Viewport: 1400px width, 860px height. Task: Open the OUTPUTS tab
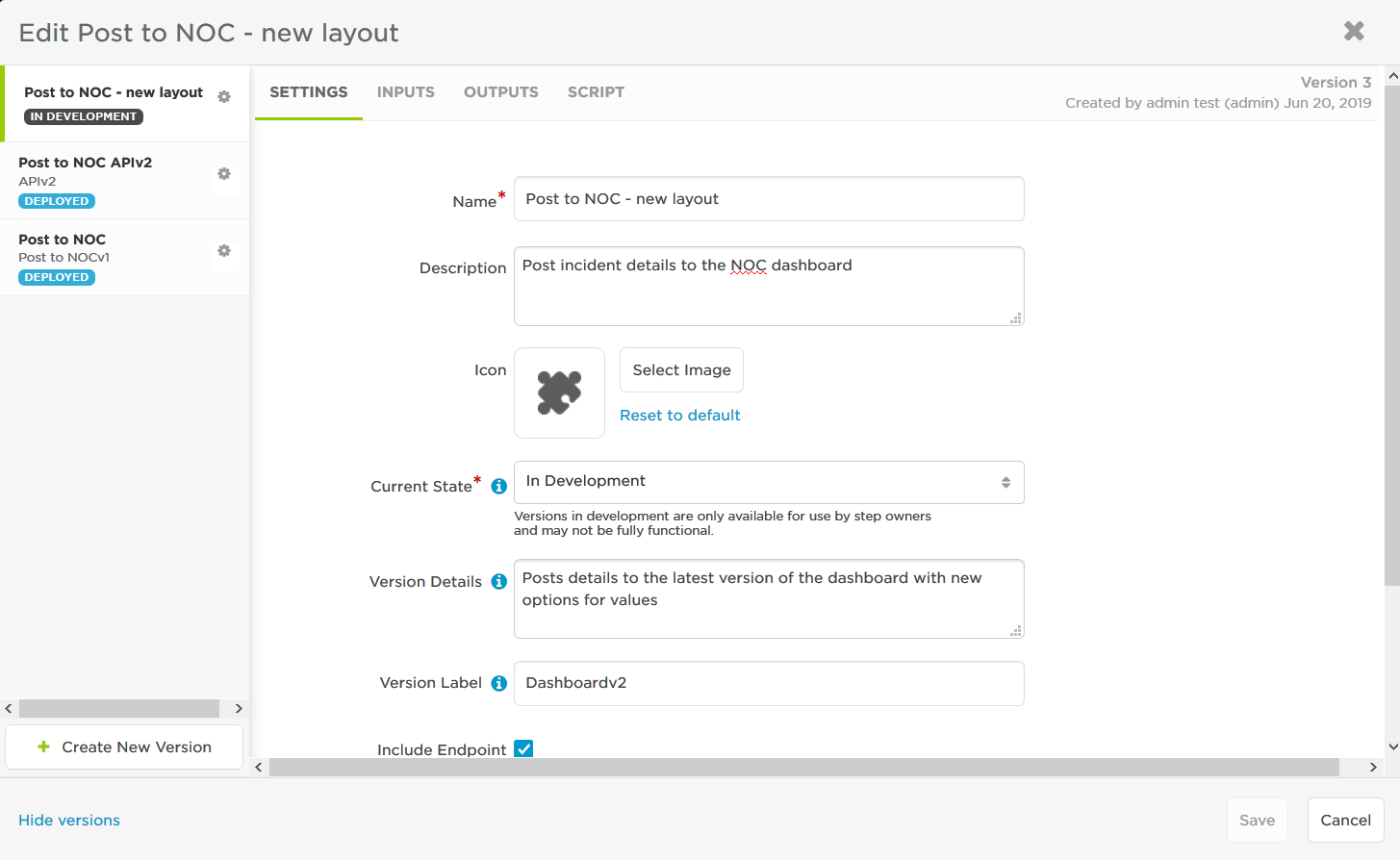(501, 92)
